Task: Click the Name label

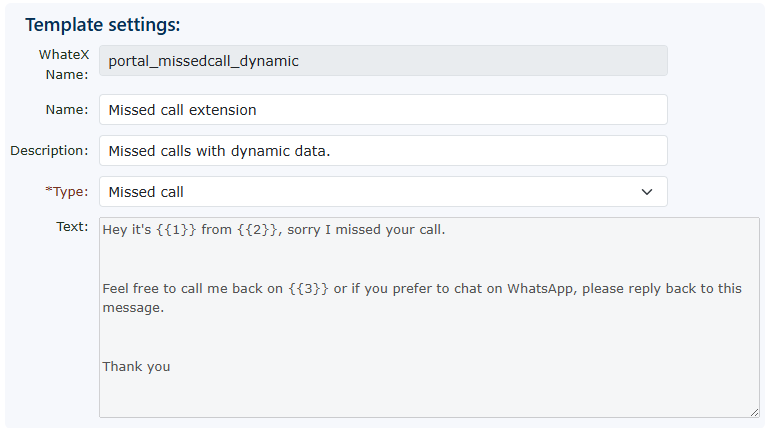Action: click(x=67, y=110)
